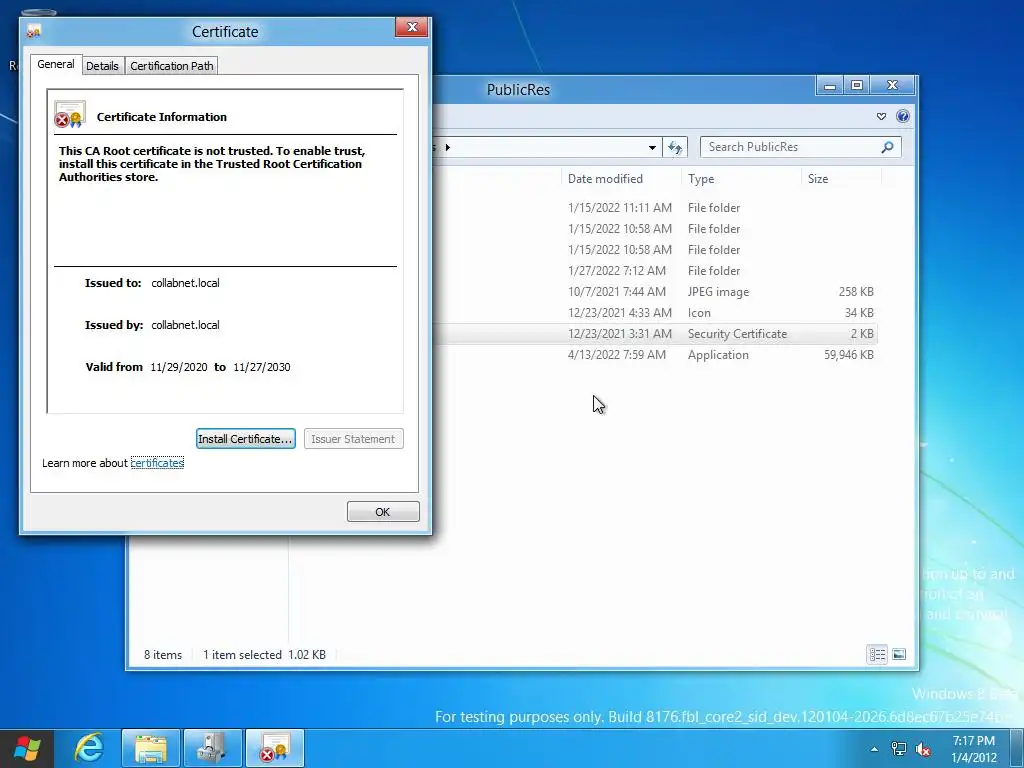Select the row with type Icon
The width and height of the screenshot is (1024, 768).
coord(654,313)
